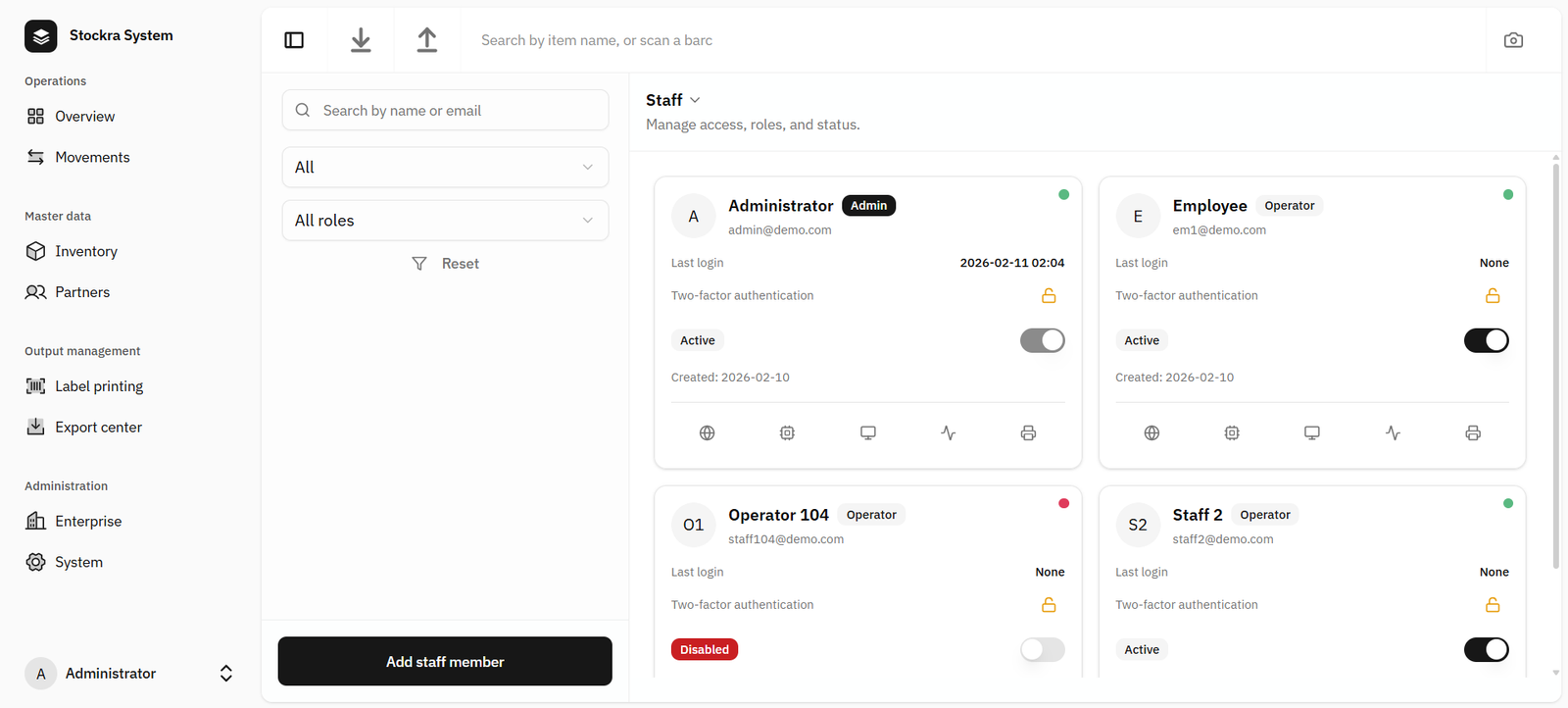This screenshot has height=708, width=1568.
Task: Open the camera barcode scanner icon
Action: click(1513, 40)
